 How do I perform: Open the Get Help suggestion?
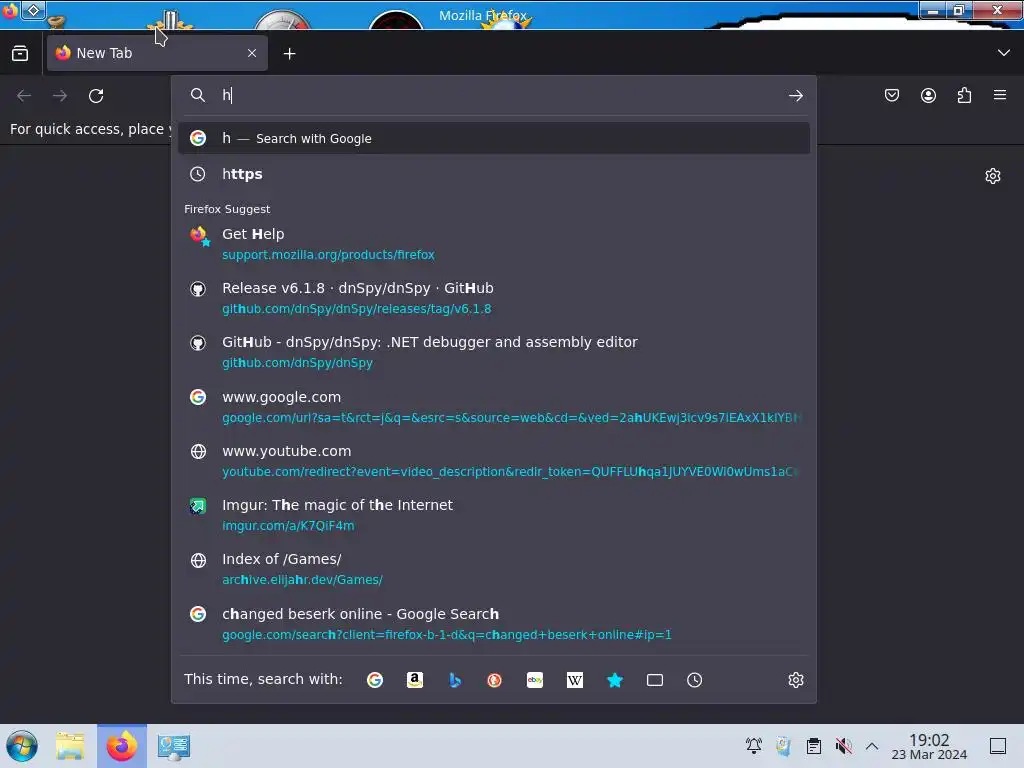494,244
